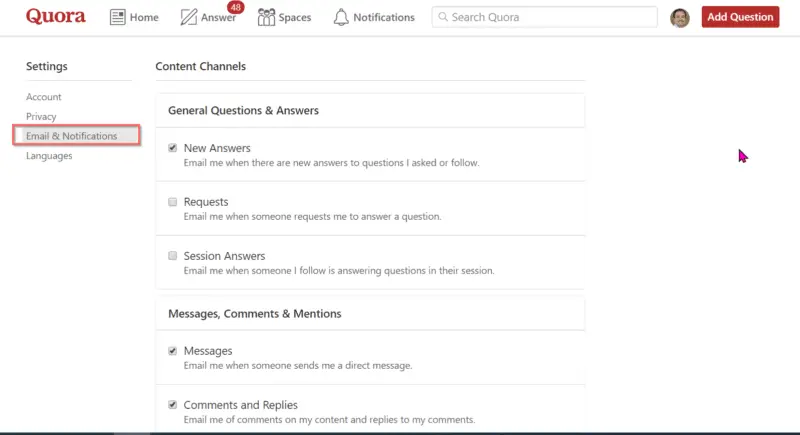Image resolution: width=800 pixels, height=435 pixels.
Task: Click the red 48 badge on Answer
Action: pos(235,8)
